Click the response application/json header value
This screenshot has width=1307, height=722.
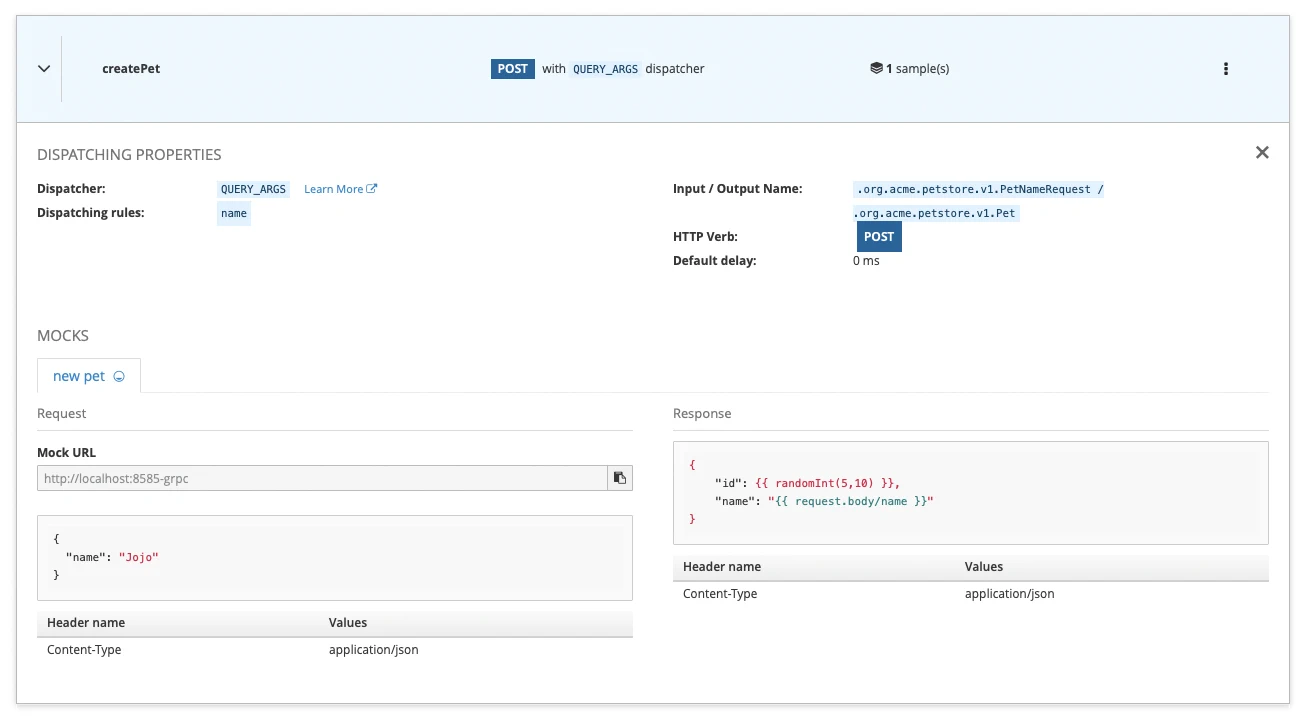(x=1009, y=594)
